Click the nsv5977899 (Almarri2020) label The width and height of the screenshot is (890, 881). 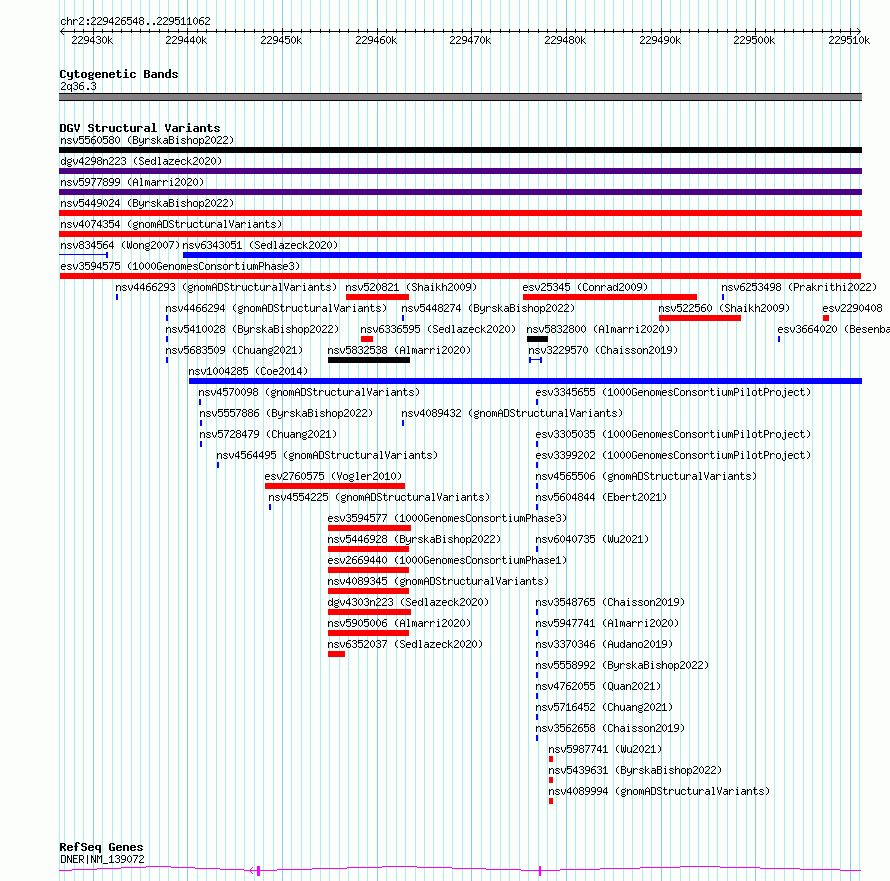tap(132, 182)
